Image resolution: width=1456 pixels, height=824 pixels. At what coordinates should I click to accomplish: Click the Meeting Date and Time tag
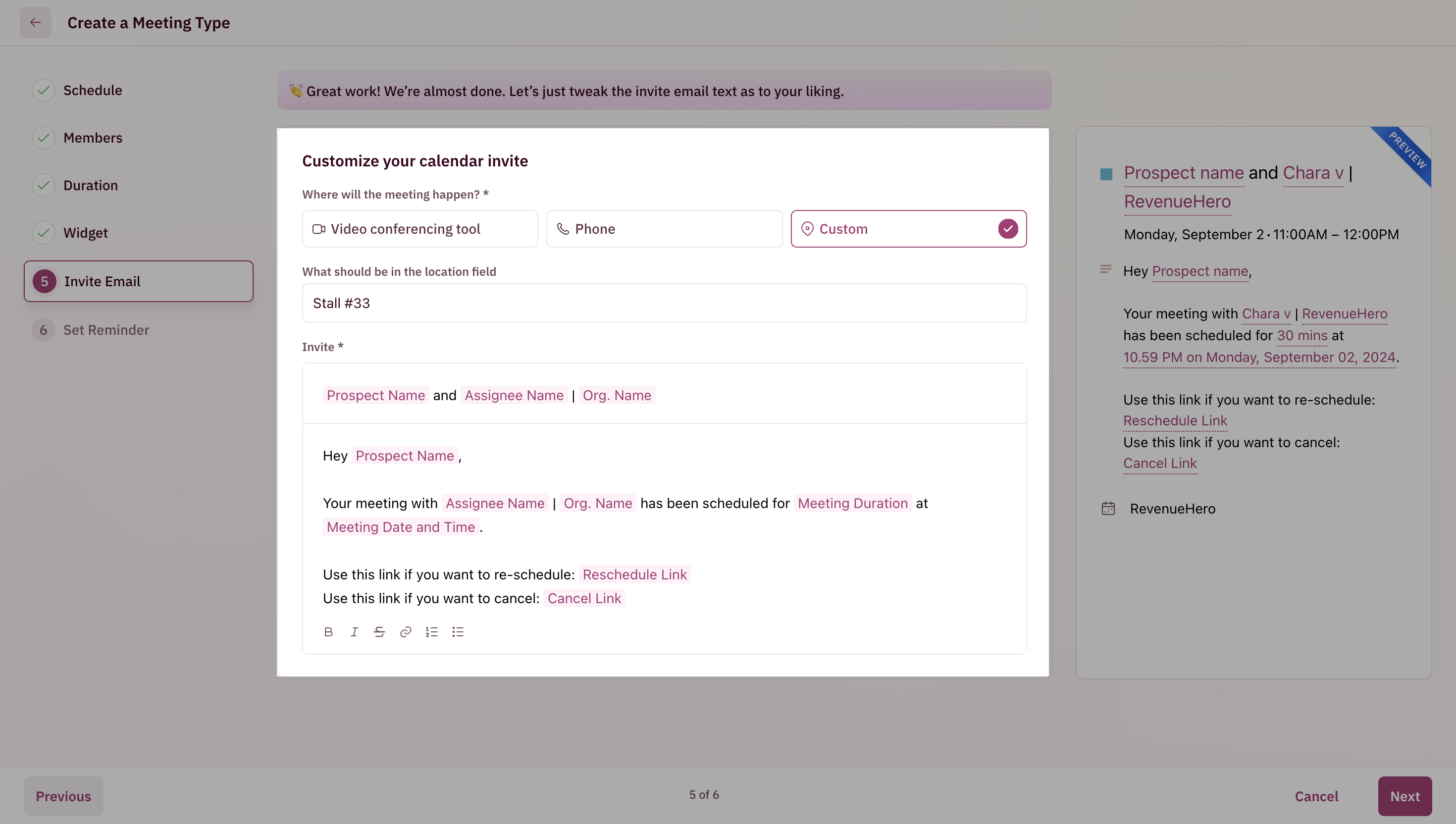[401, 527]
